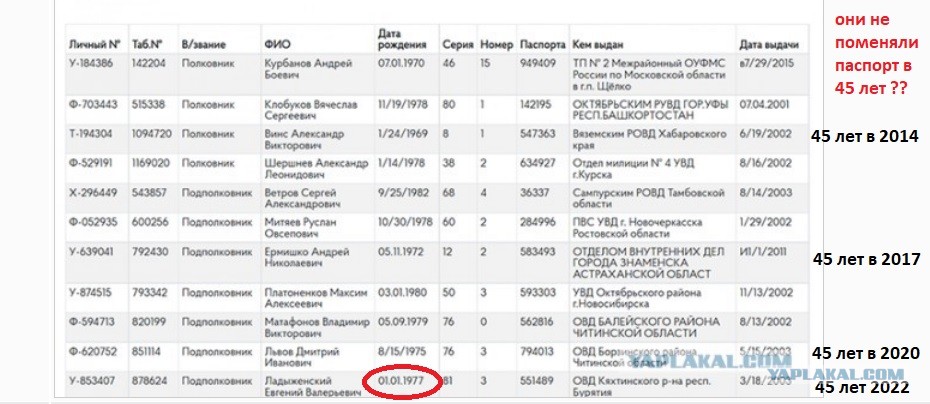Select the name Винс Александр Викторович
930x404 pixels.
(x=304, y=139)
